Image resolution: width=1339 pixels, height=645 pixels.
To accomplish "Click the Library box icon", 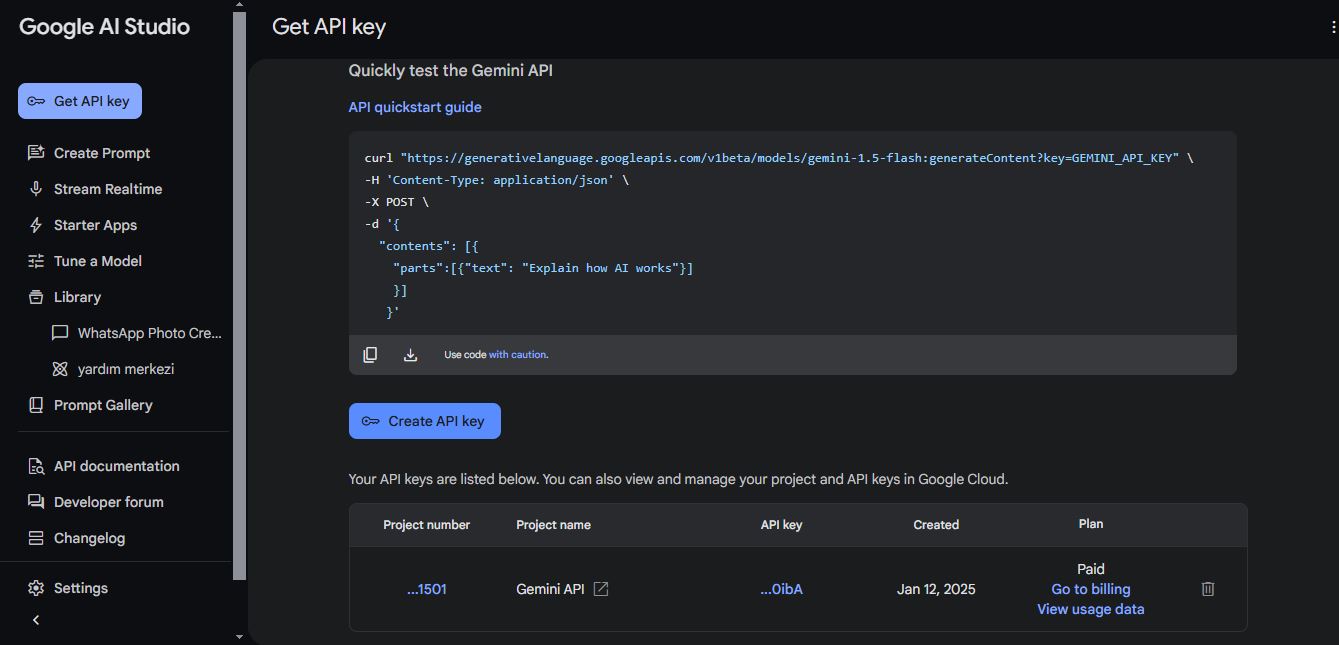I will tap(36, 297).
